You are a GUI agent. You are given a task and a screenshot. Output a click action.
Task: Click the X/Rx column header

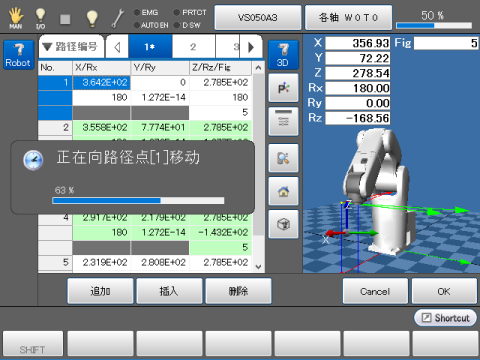102,68
